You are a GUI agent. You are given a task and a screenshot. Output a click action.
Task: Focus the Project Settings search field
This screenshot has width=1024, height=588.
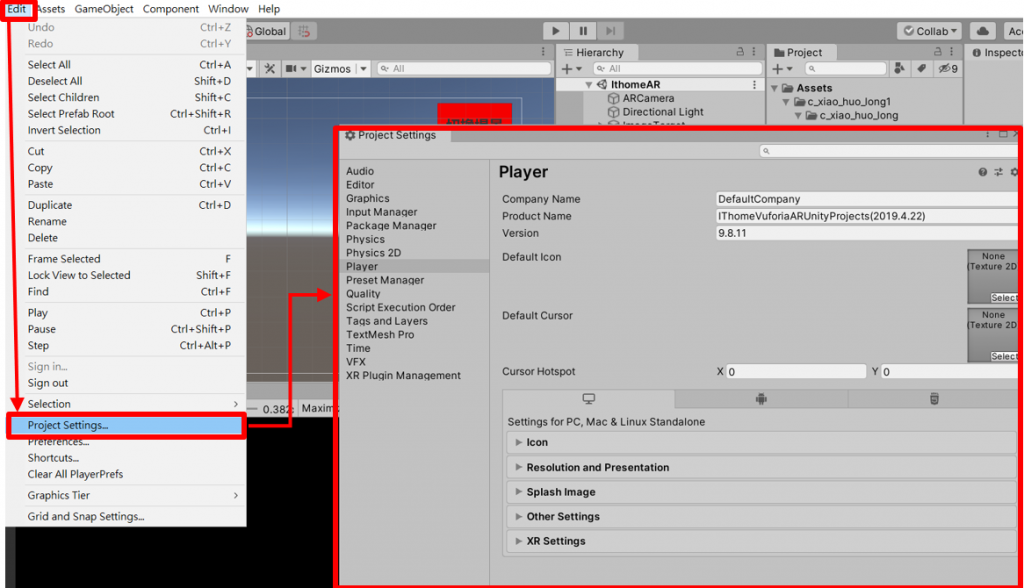pyautogui.click(x=888, y=151)
